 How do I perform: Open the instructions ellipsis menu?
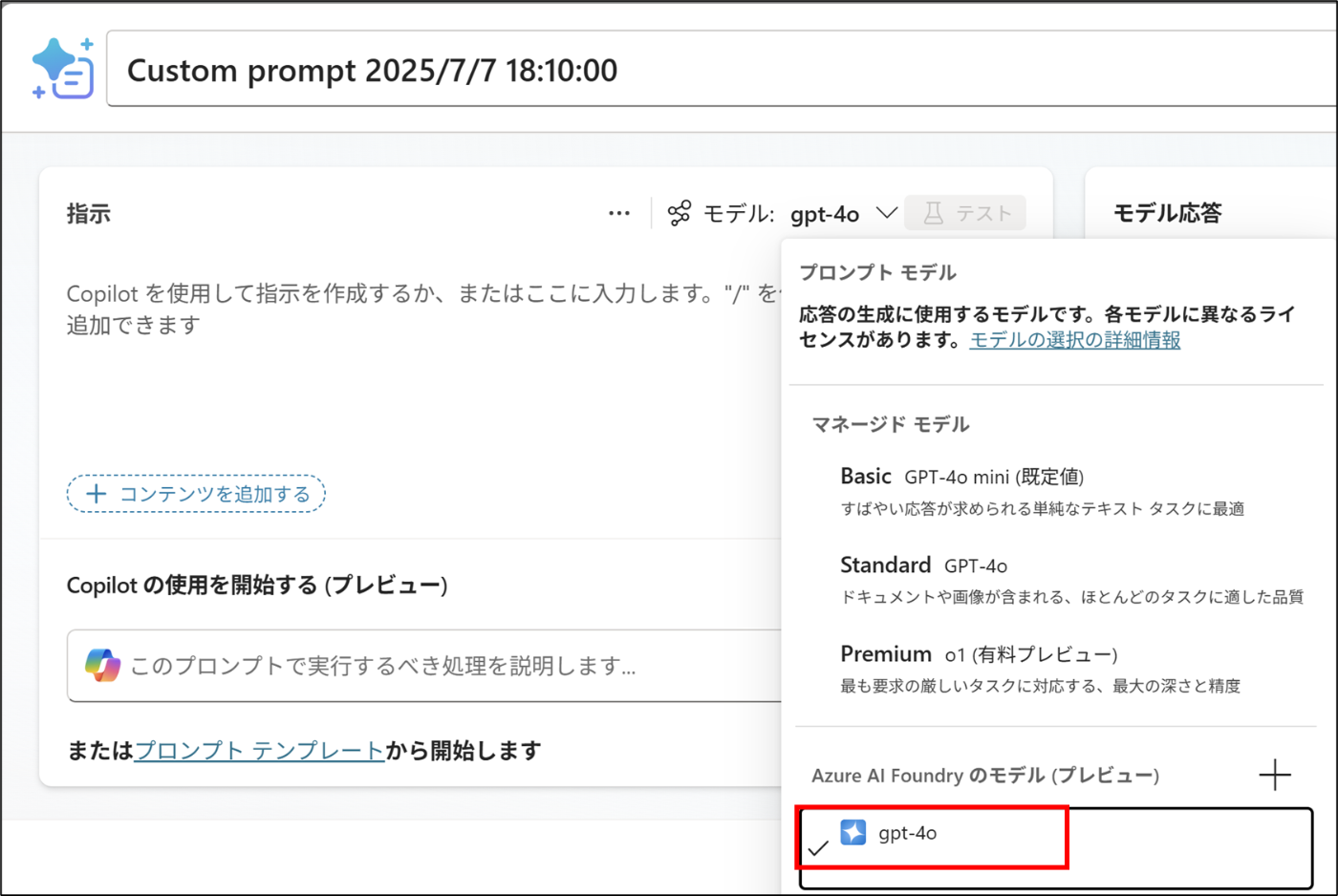(619, 213)
